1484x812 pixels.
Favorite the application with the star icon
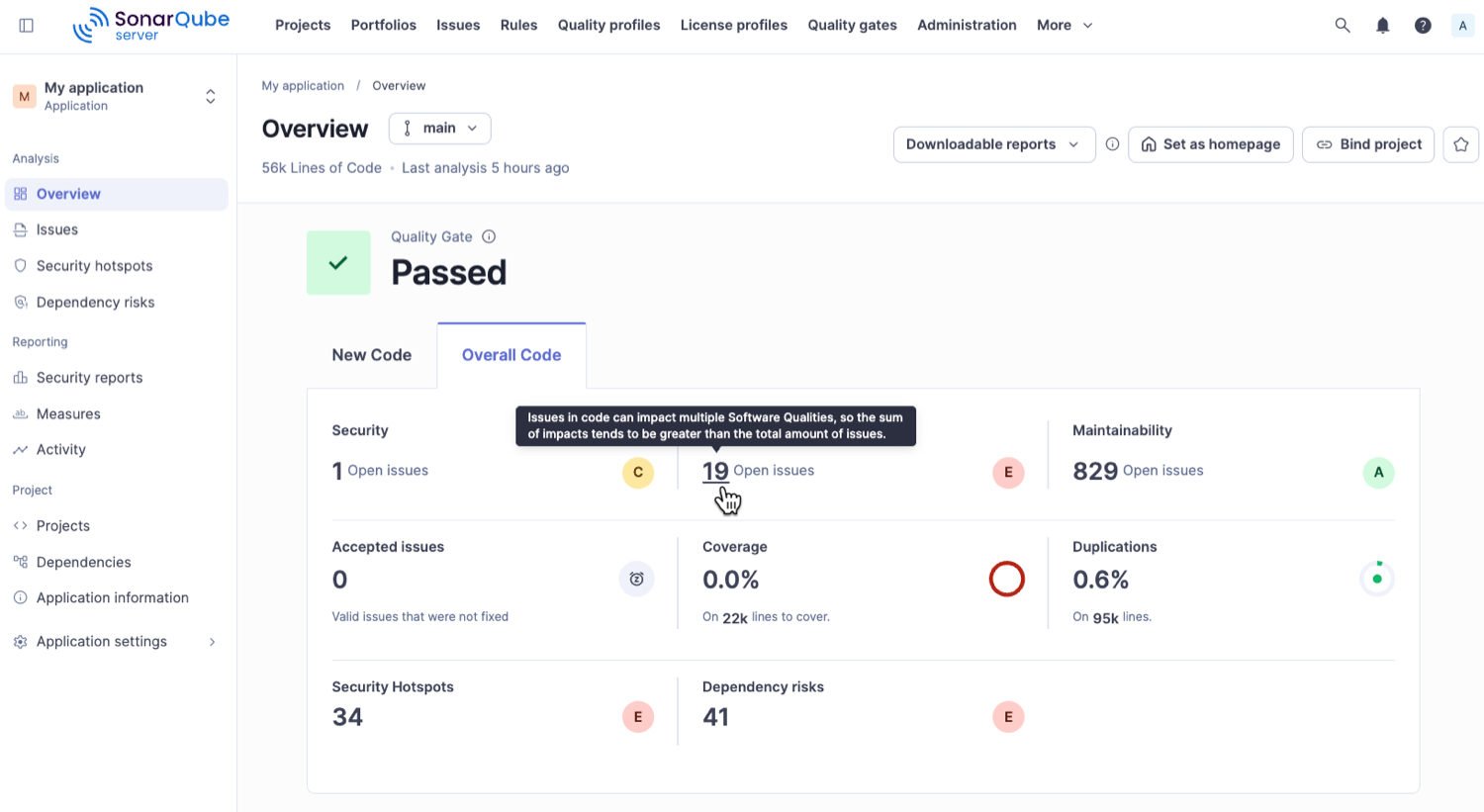tap(1461, 144)
